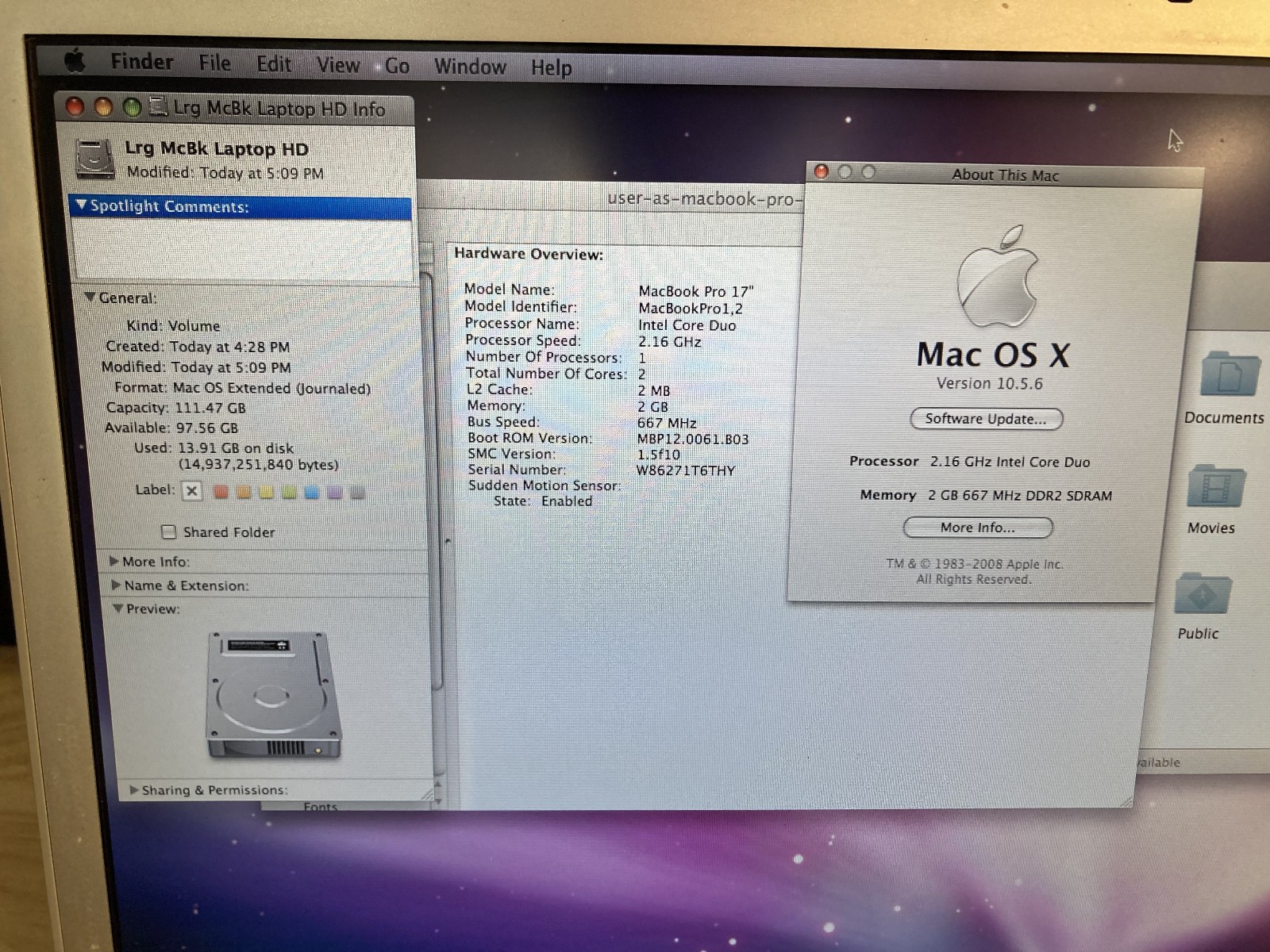Click the More Info... button
The height and width of the screenshot is (952, 1270).
pyautogui.click(x=977, y=528)
